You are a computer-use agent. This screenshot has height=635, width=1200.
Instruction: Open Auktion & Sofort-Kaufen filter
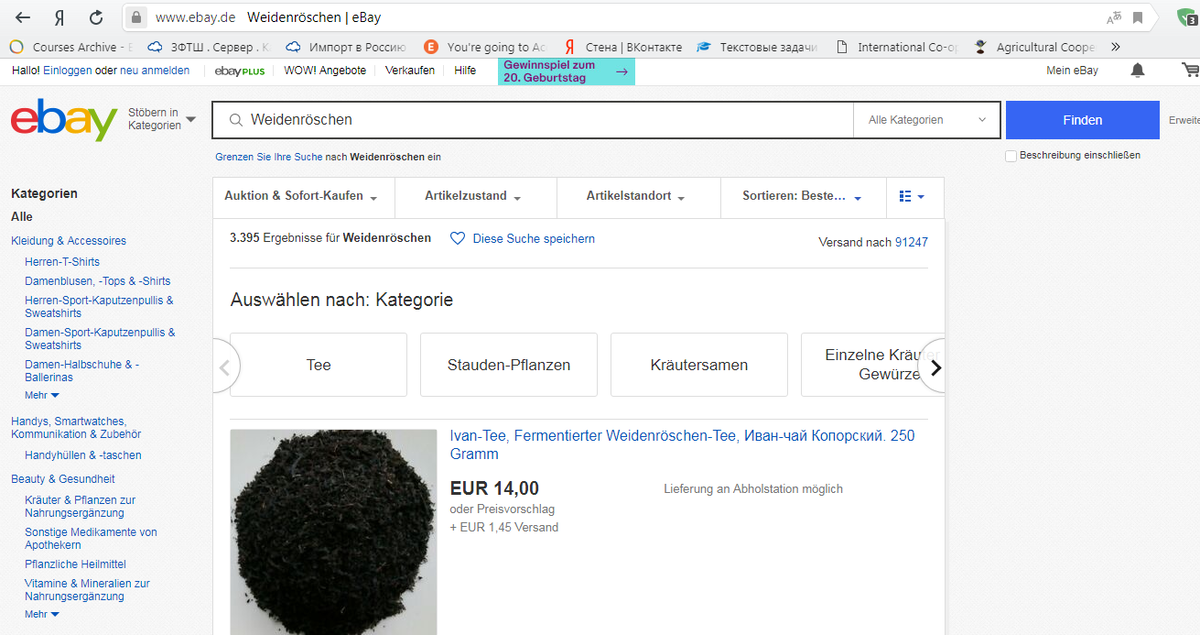click(x=302, y=197)
